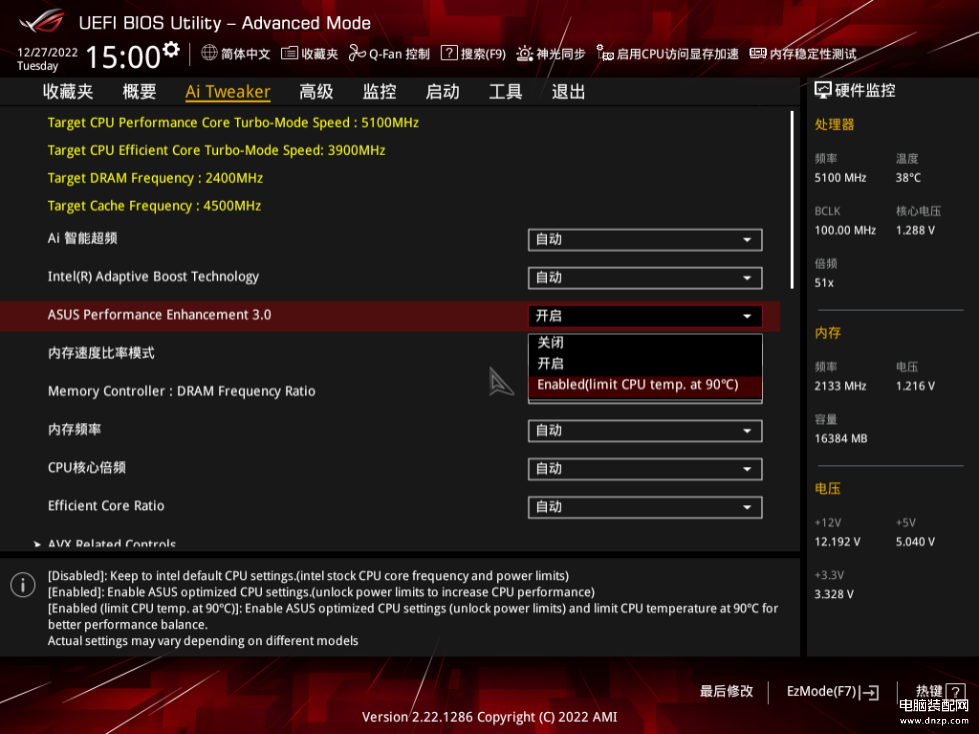Click the 5100 MHz processor frequency value

click(840, 178)
